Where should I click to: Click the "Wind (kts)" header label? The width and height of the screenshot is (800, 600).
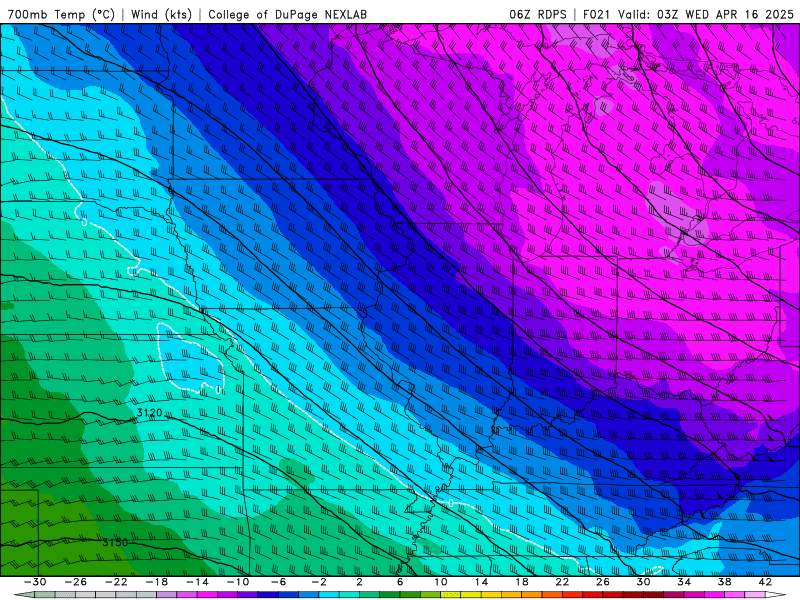161,14
